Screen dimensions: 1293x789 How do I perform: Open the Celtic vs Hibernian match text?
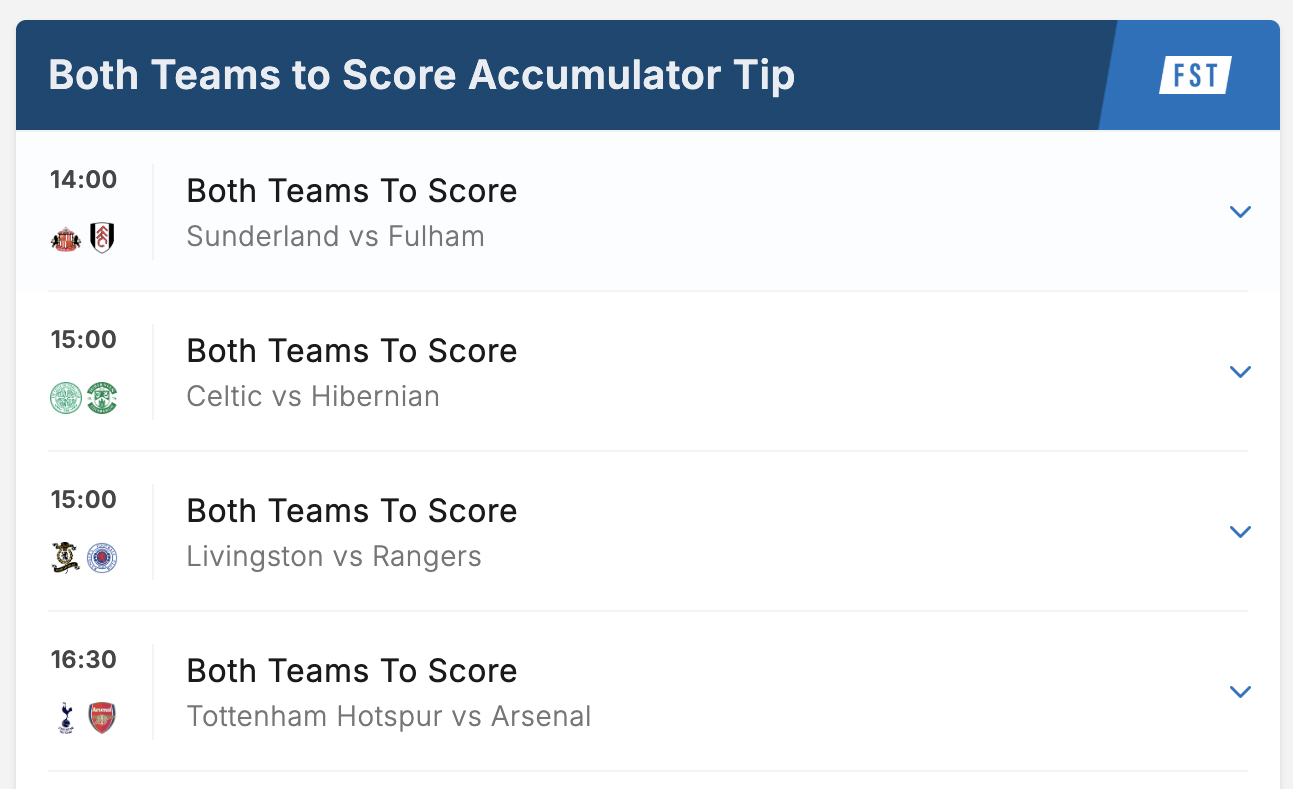313,397
